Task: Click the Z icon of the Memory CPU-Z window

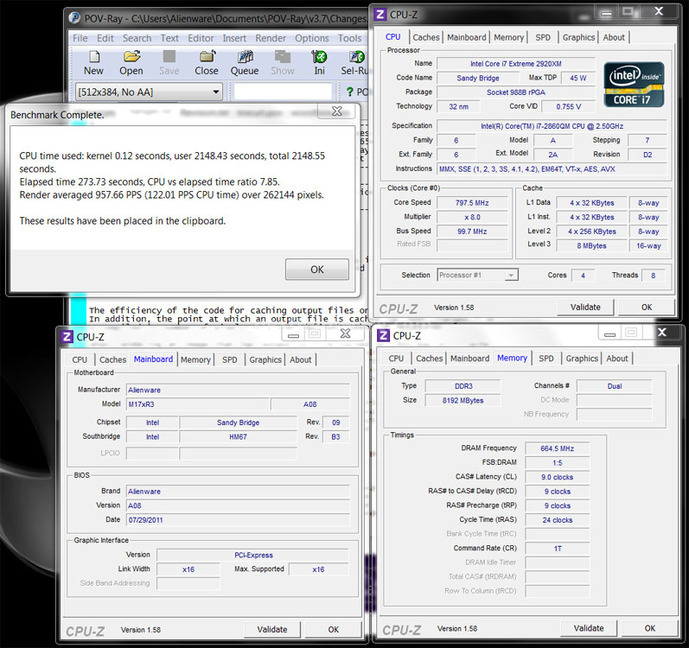Action: [383, 336]
